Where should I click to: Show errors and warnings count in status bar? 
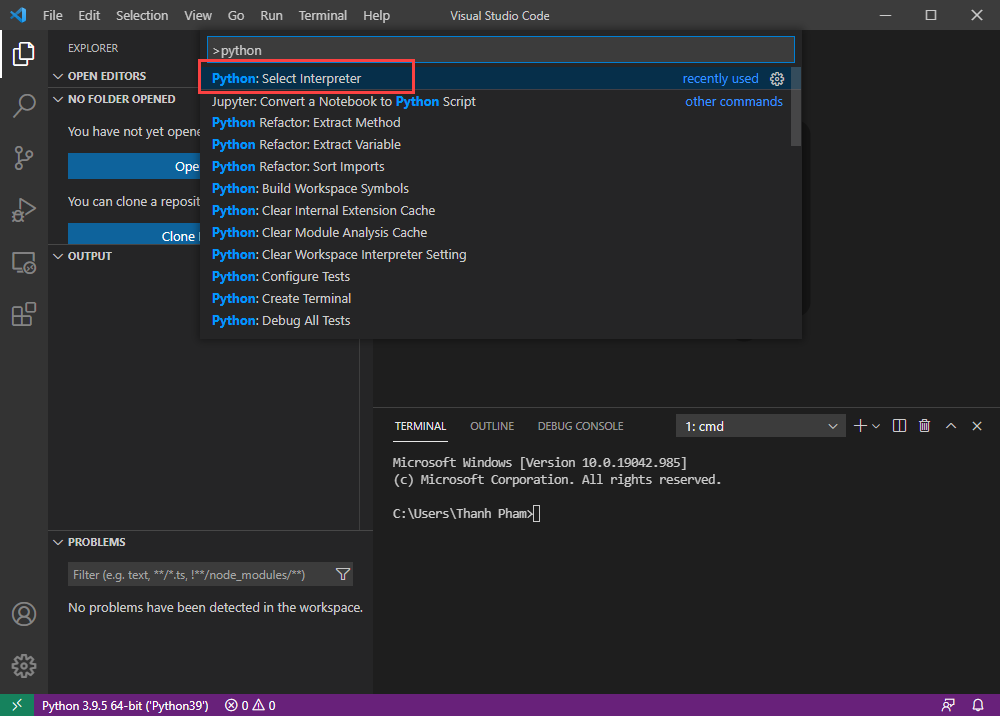(250, 705)
